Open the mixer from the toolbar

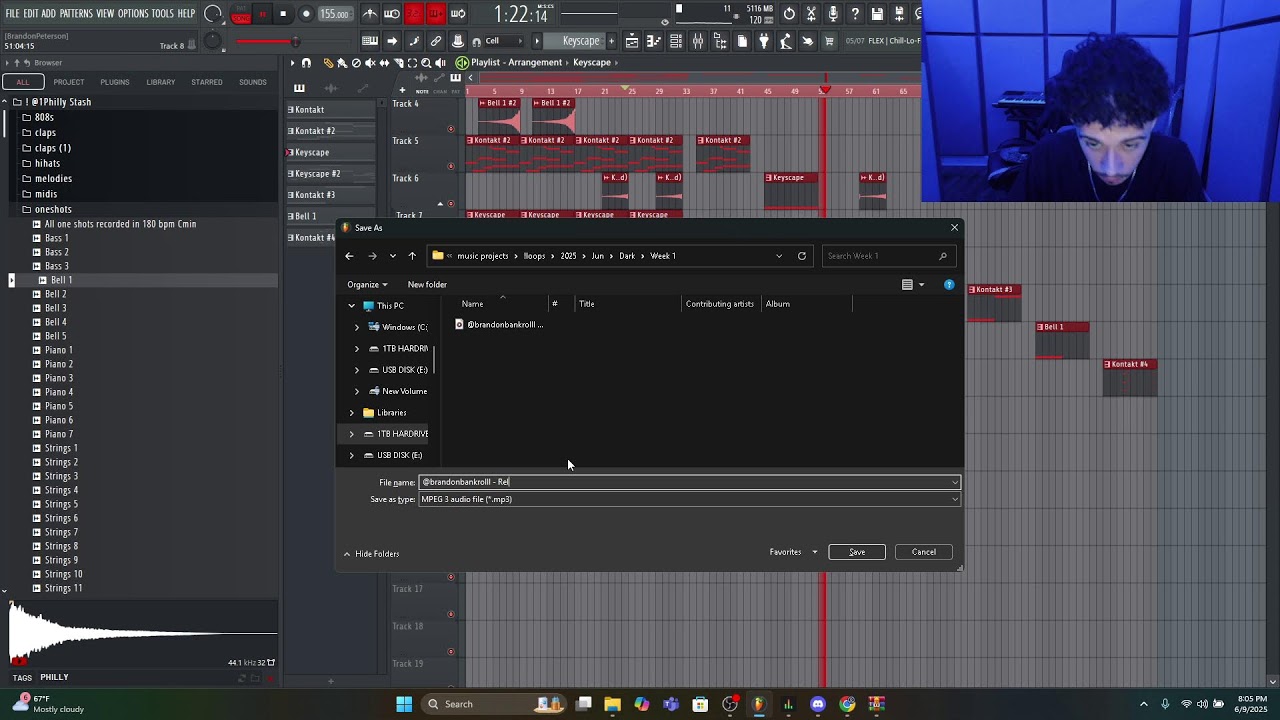click(697, 41)
